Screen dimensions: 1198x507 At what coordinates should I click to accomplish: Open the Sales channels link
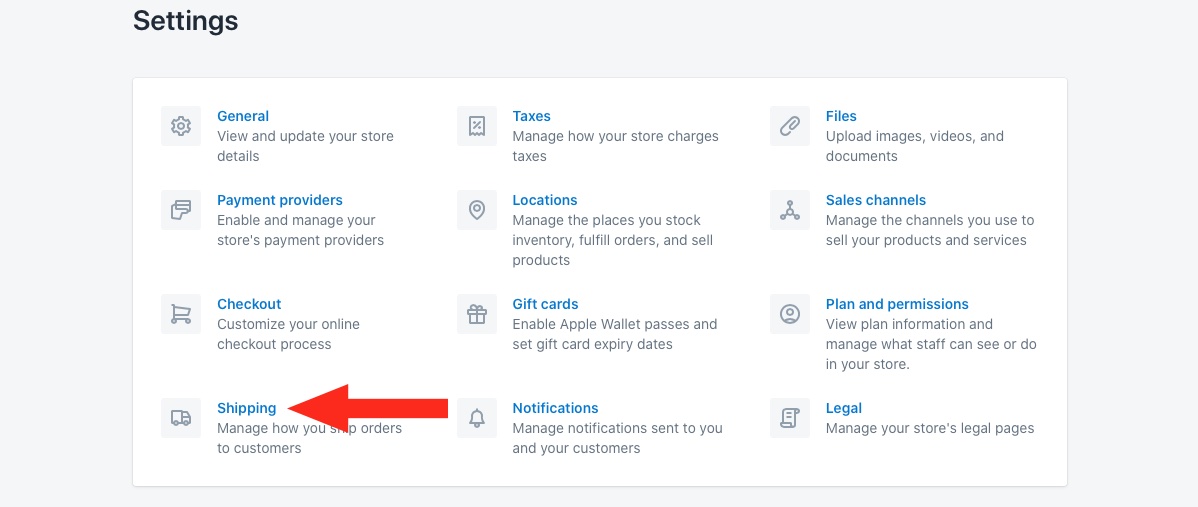875,200
